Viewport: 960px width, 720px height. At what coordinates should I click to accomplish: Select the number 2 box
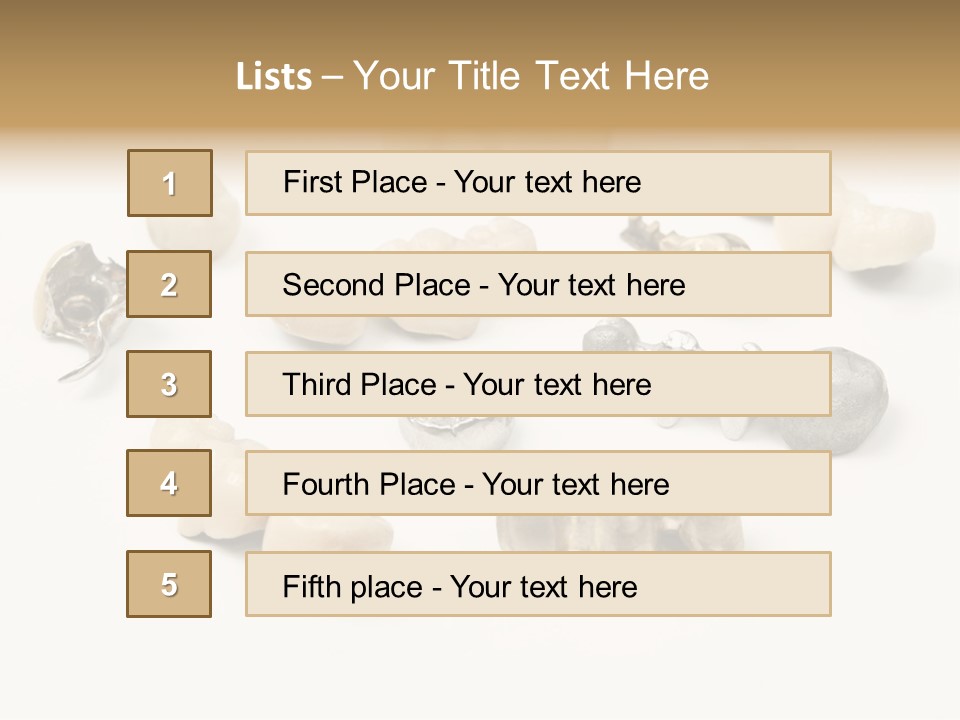point(169,284)
